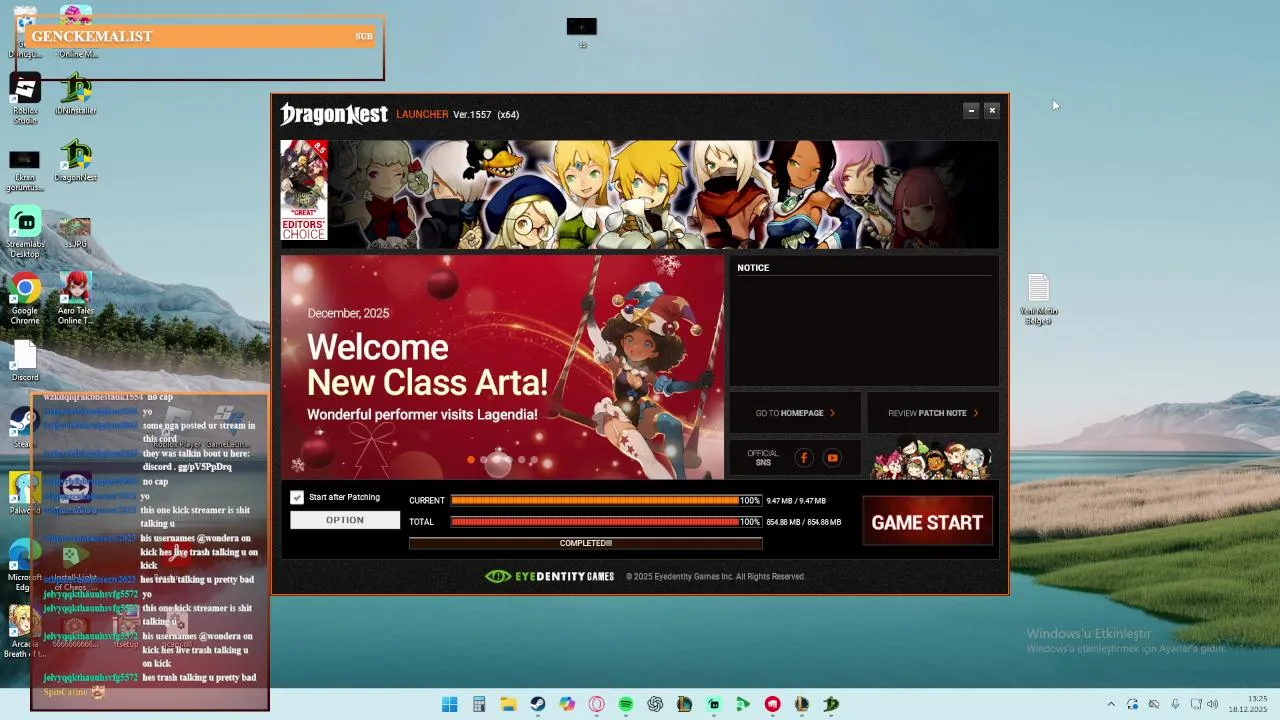Open the ss.JPG image file

[75, 233]
